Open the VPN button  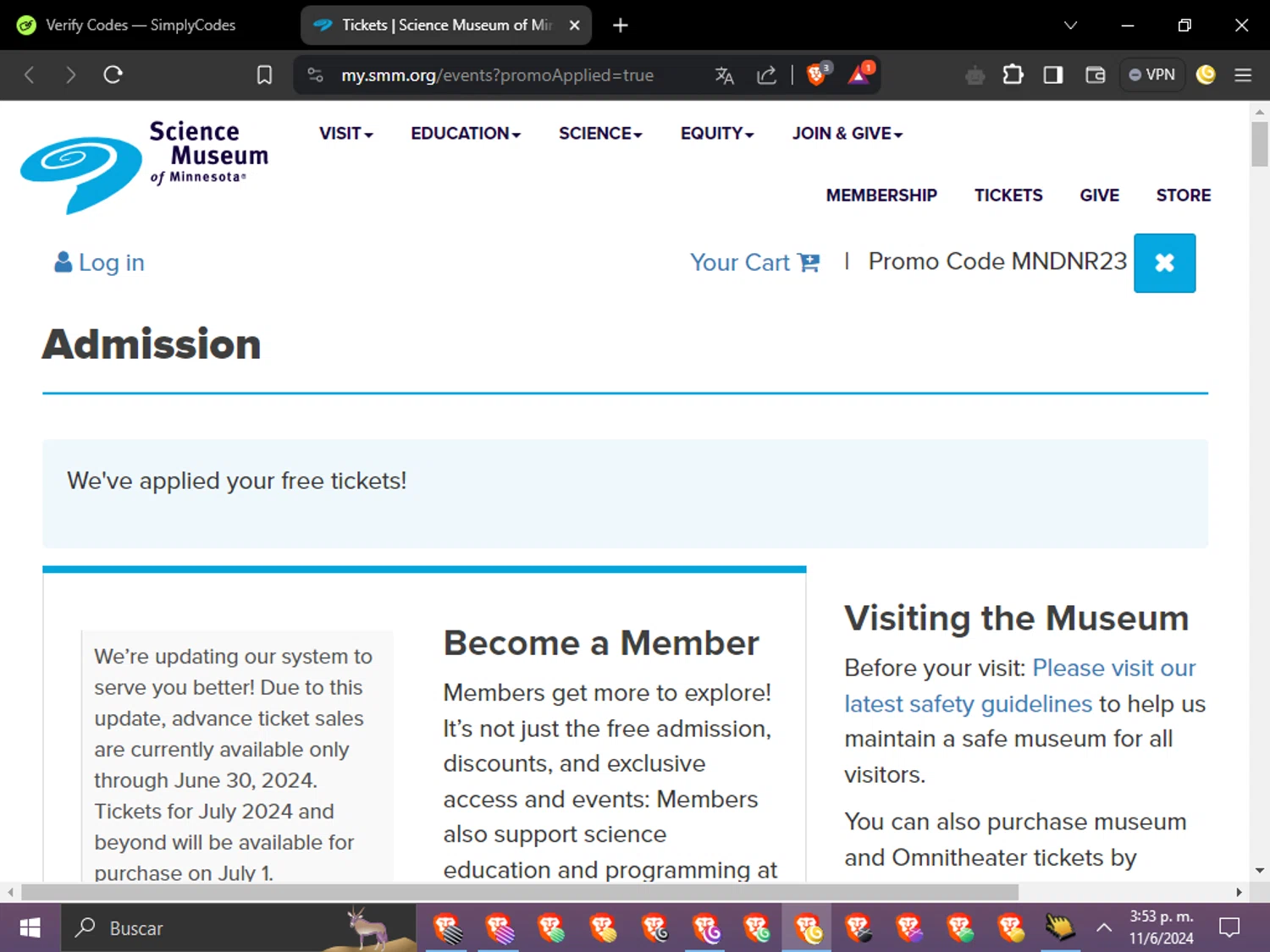point(1152,75)
